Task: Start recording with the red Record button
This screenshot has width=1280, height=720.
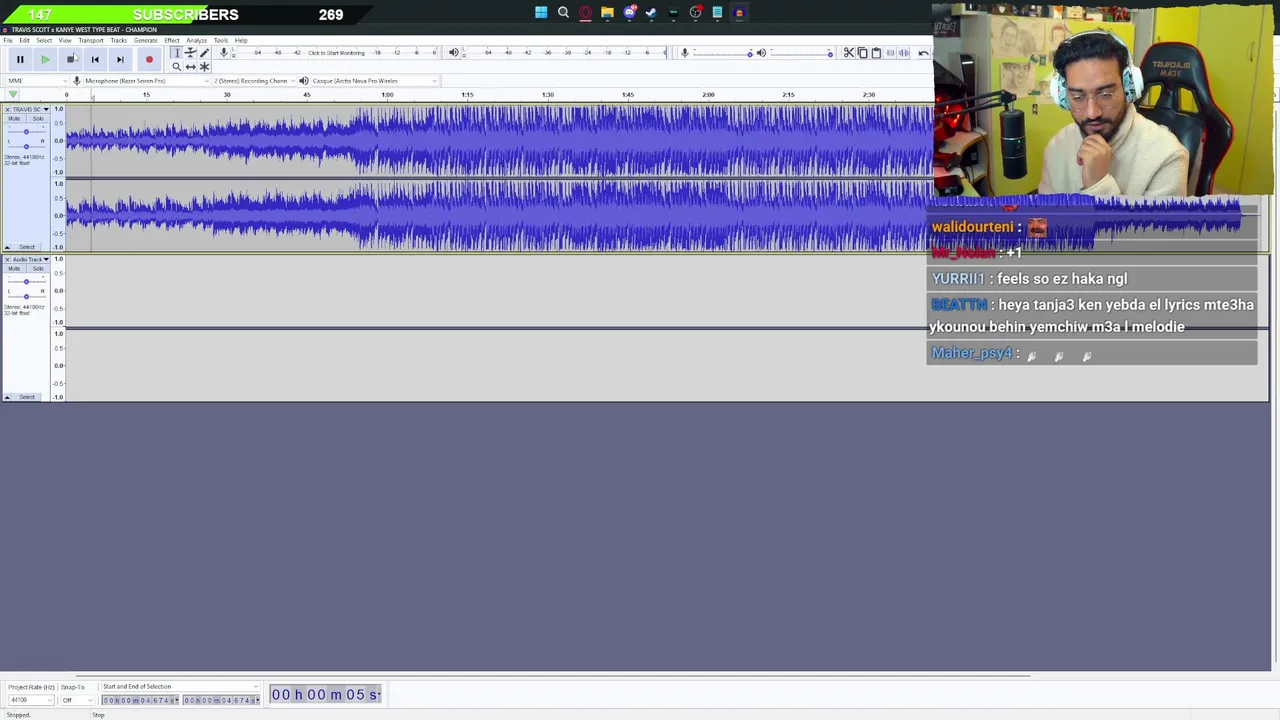Action: coord(149,60)
